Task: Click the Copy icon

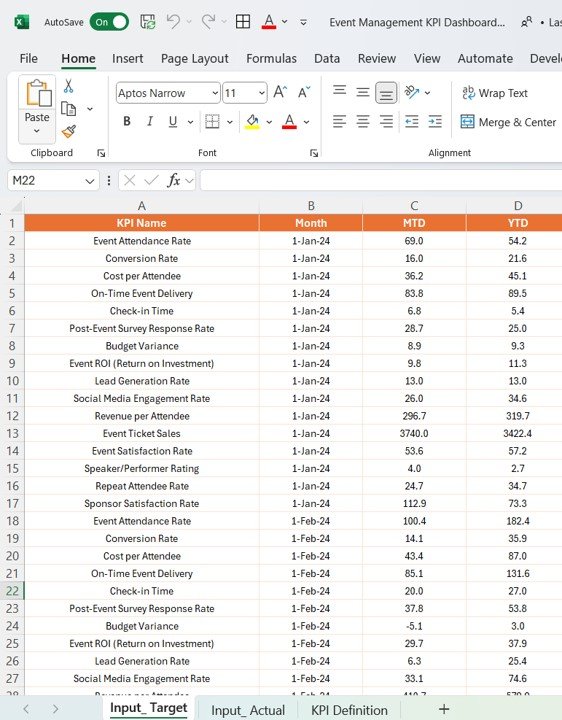Action: [x=68, y=109]
